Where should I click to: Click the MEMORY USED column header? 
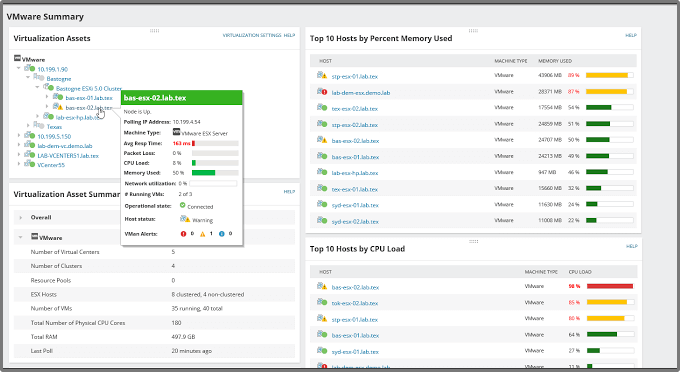tap(555, 61)
